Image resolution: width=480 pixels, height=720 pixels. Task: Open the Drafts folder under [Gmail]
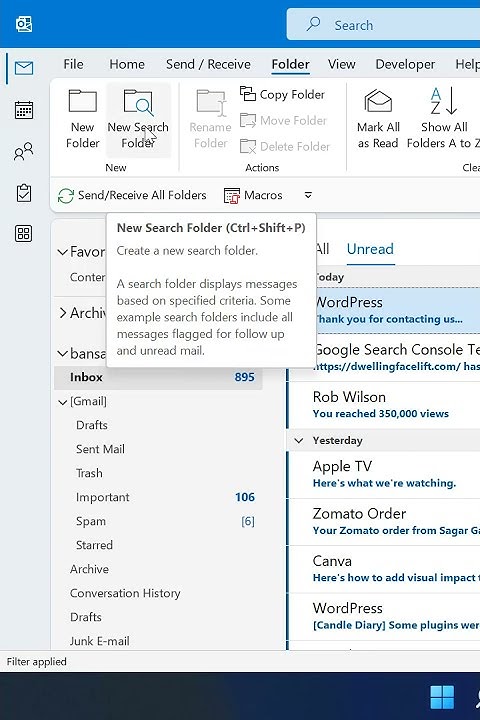click(158, 425)
